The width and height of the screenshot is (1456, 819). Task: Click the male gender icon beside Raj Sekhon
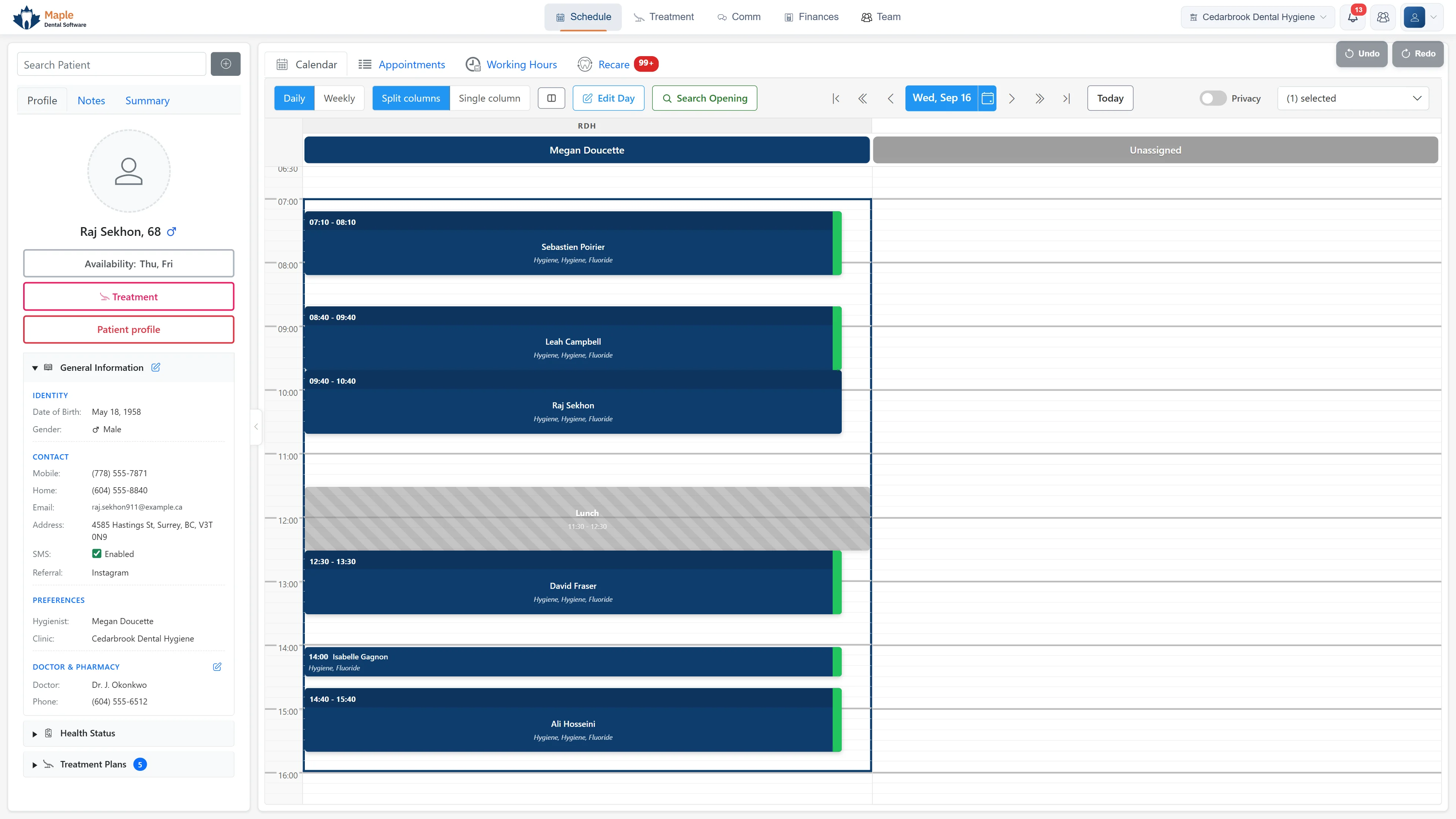point(172,232)
